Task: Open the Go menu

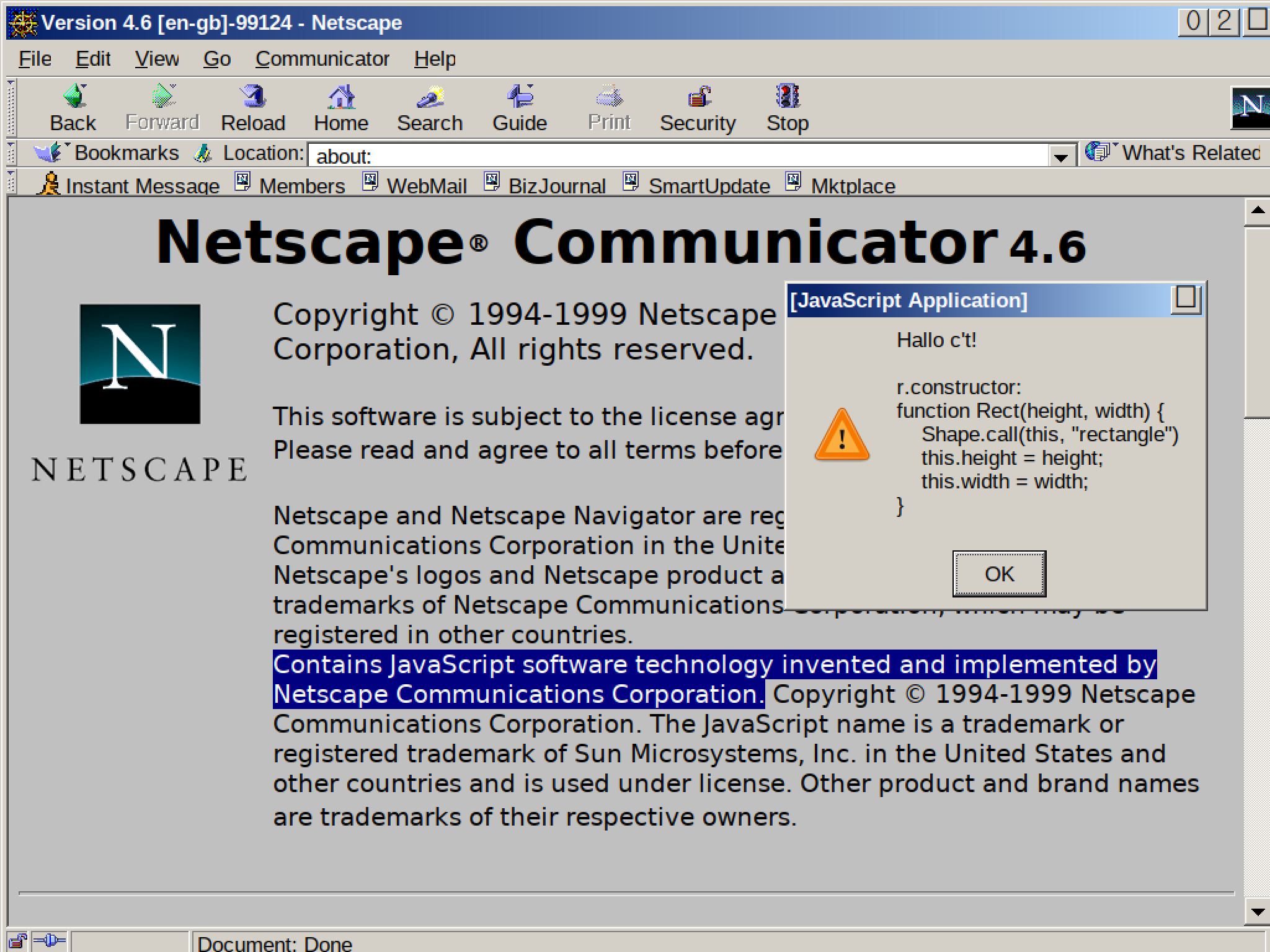Action: click(217, 59)
